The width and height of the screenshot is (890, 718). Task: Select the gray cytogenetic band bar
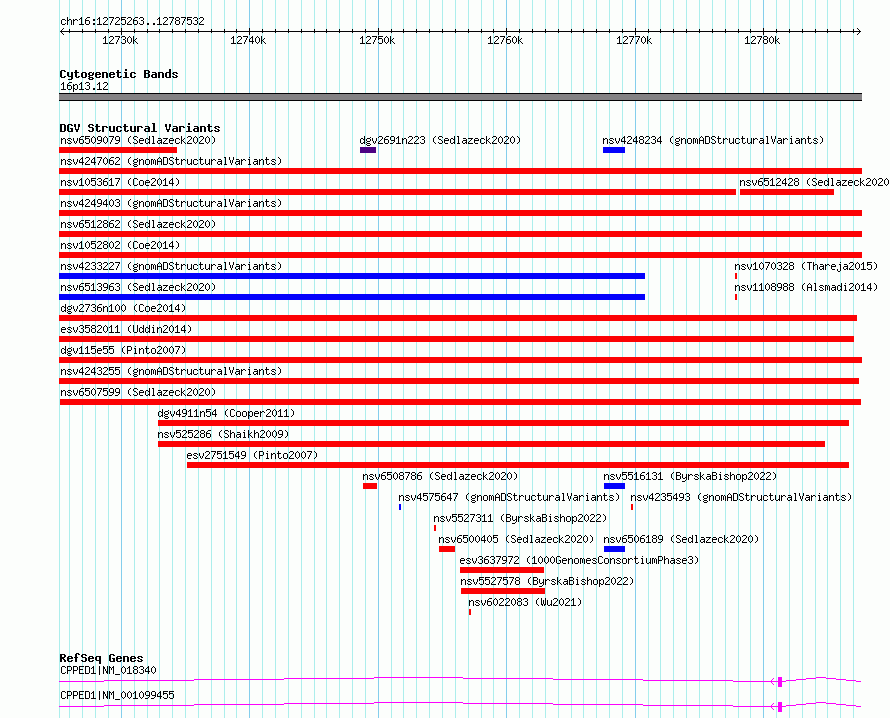(x=460, y=97)
